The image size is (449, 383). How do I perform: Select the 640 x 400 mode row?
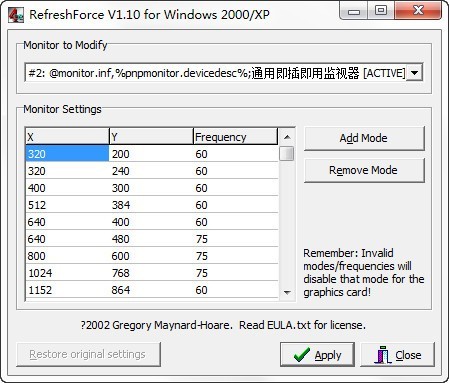coord(152,222)
